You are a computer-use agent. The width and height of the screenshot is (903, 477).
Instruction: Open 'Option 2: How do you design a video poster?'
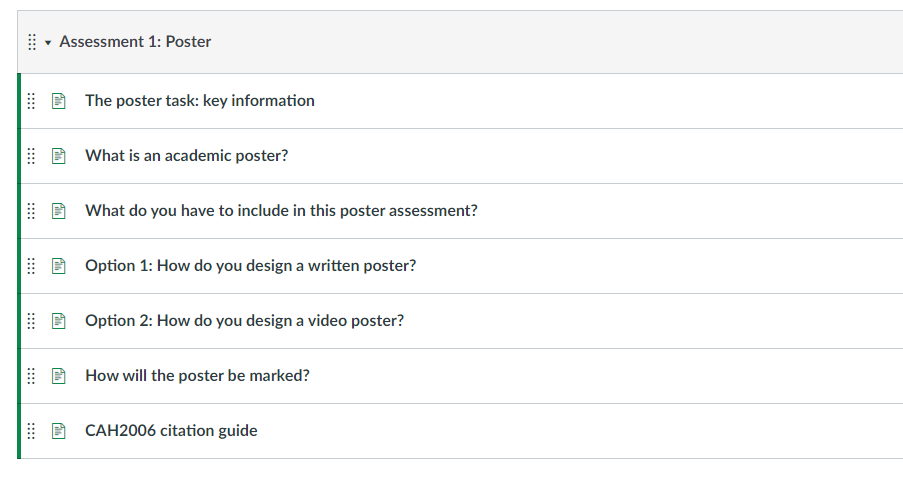coord(244,321)
